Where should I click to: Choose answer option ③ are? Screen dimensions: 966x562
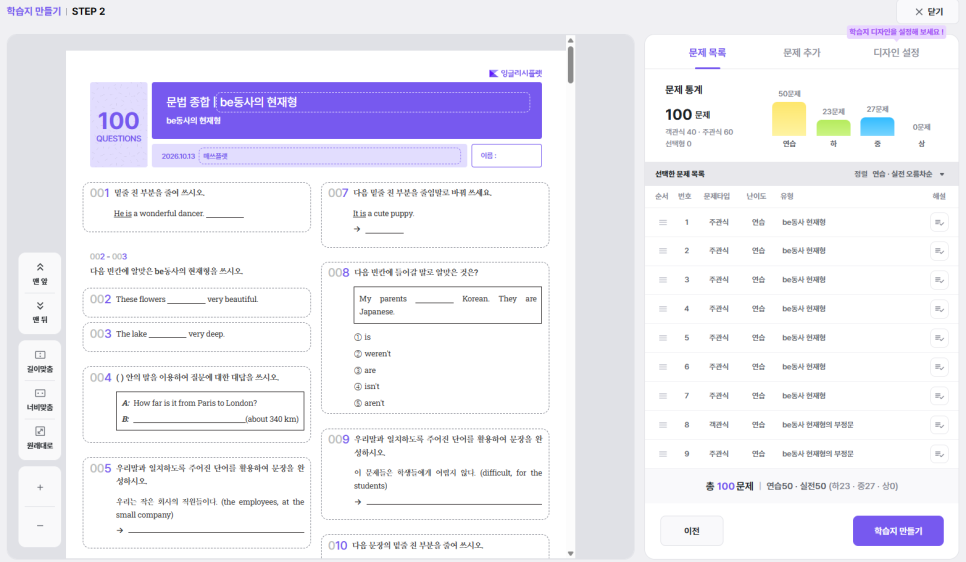(x=365, y=370)
